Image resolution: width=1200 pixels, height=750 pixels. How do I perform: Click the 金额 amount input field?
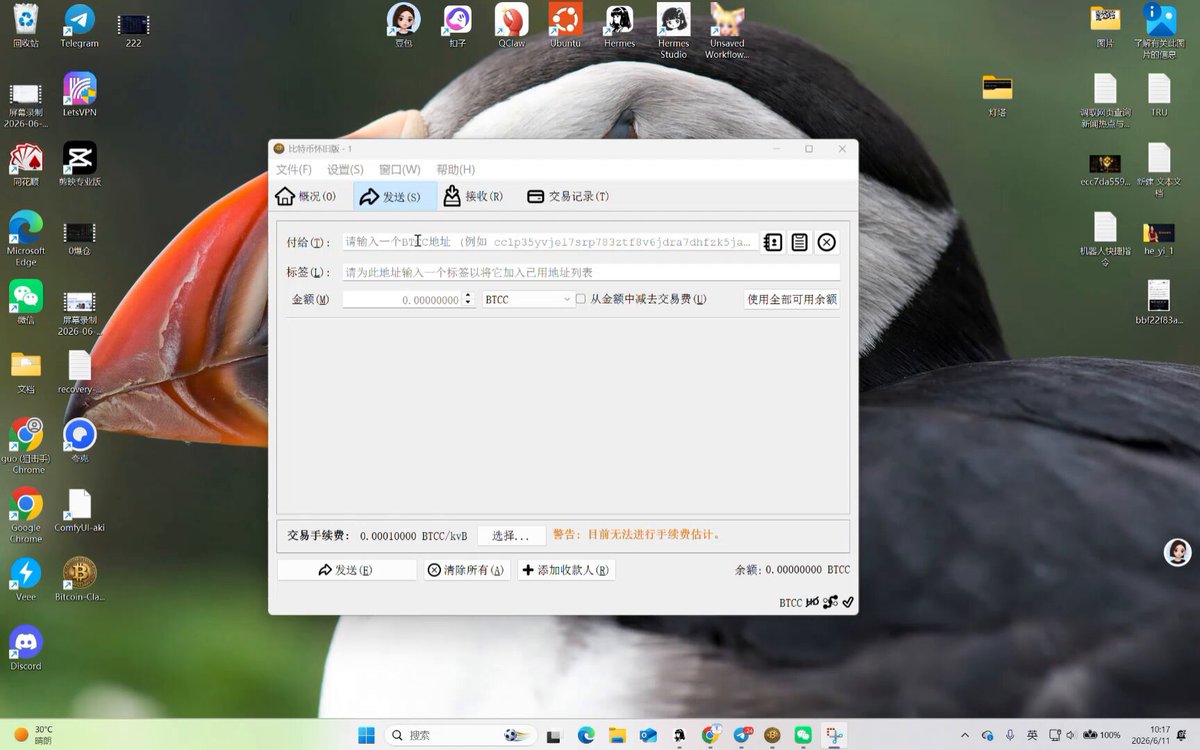[x=402, y=299]
